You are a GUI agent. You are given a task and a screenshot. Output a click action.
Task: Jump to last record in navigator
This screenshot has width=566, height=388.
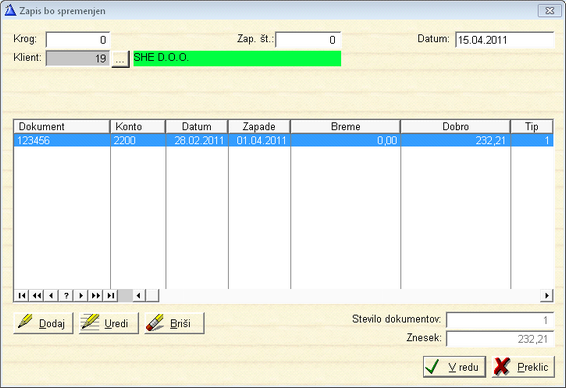[x=110, y=296]
